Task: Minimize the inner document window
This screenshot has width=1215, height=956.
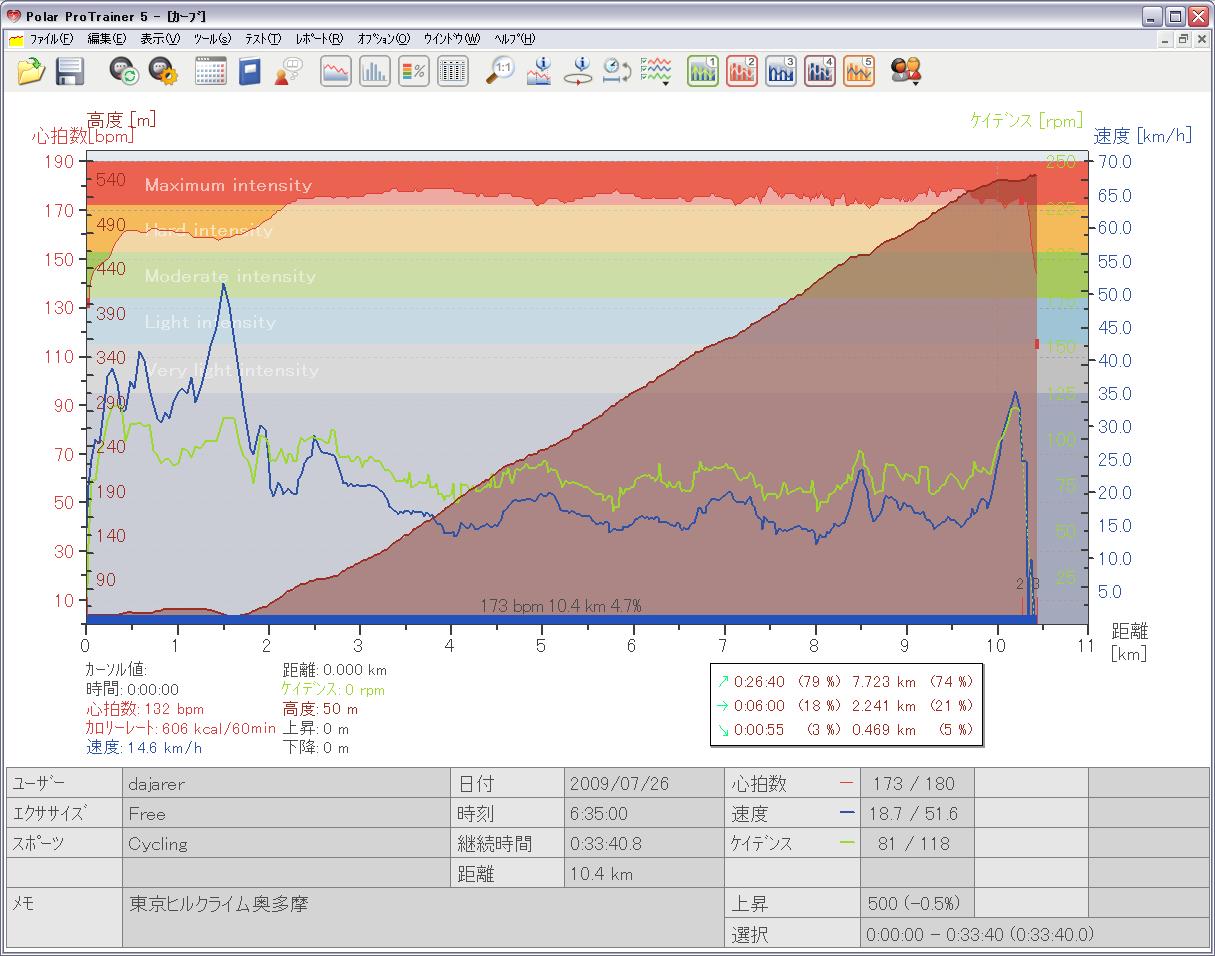Action: 1166,39
